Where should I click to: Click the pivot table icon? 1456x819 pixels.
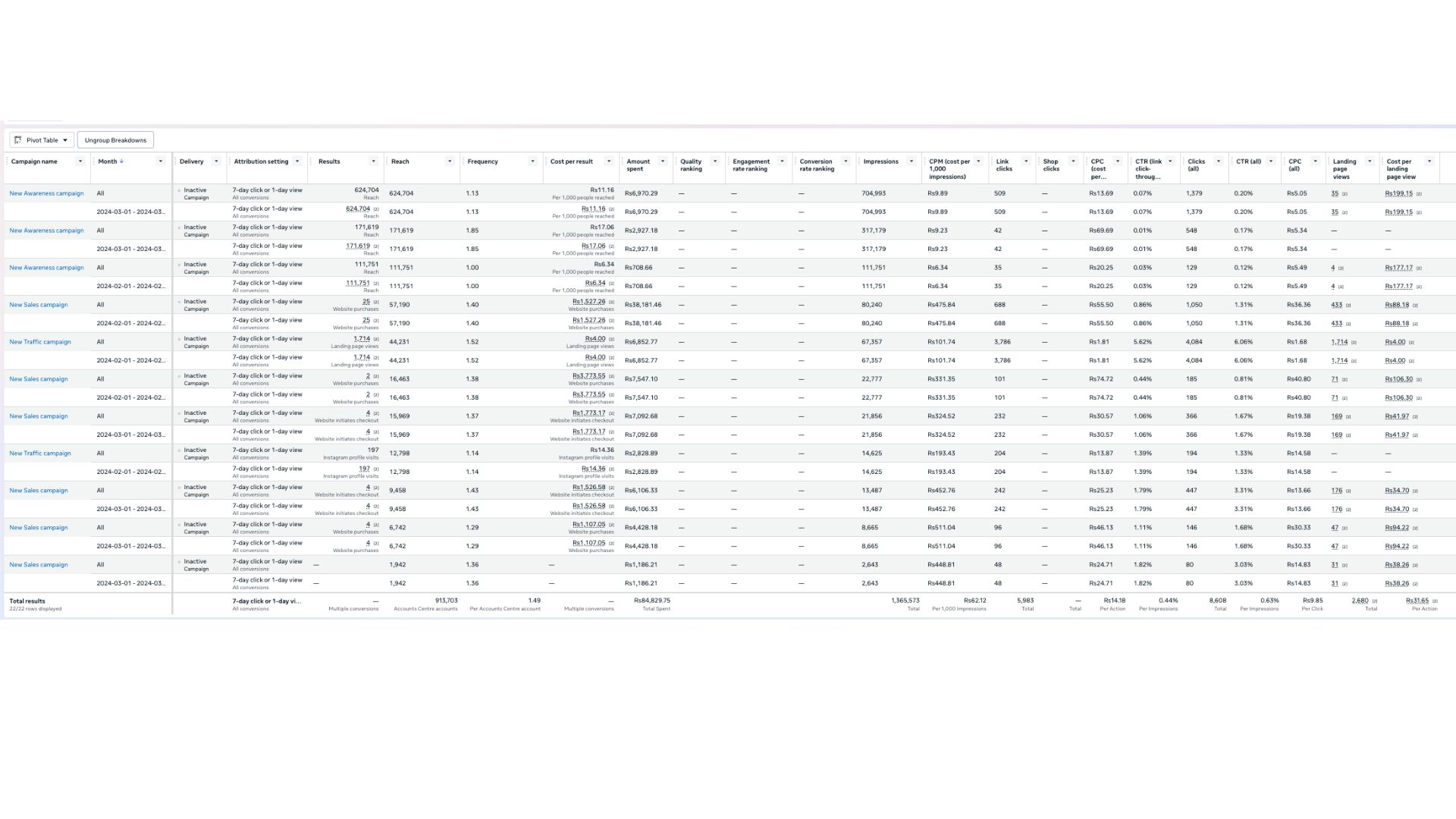pos(18,140)
